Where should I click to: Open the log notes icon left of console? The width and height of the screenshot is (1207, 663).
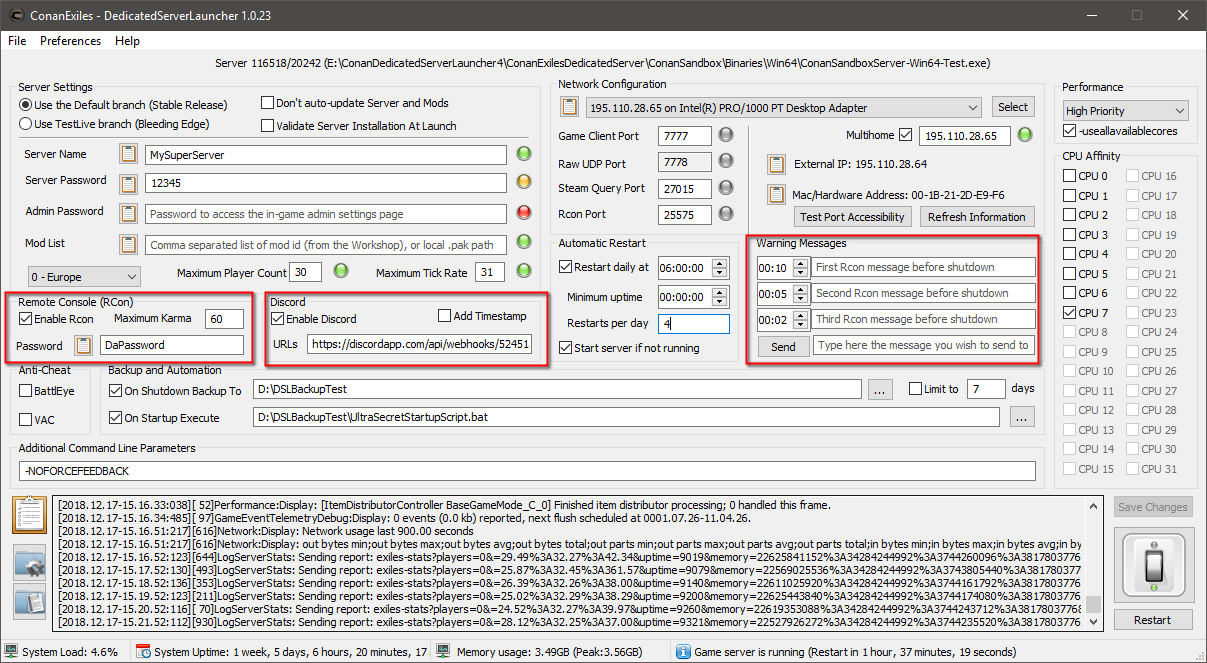pos(29,515)
